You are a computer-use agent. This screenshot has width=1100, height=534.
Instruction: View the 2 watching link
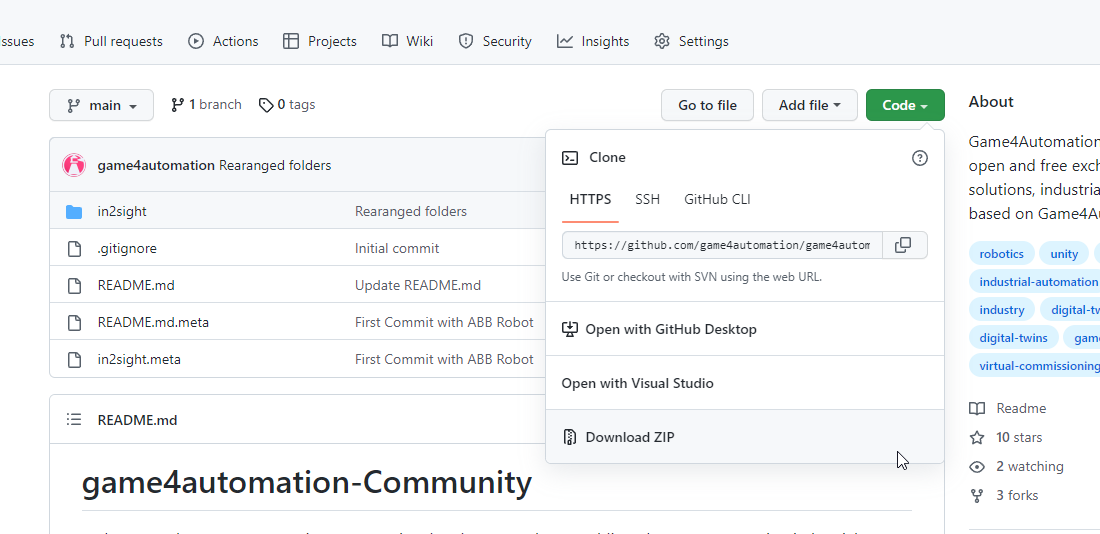[x=1017, y=467]
